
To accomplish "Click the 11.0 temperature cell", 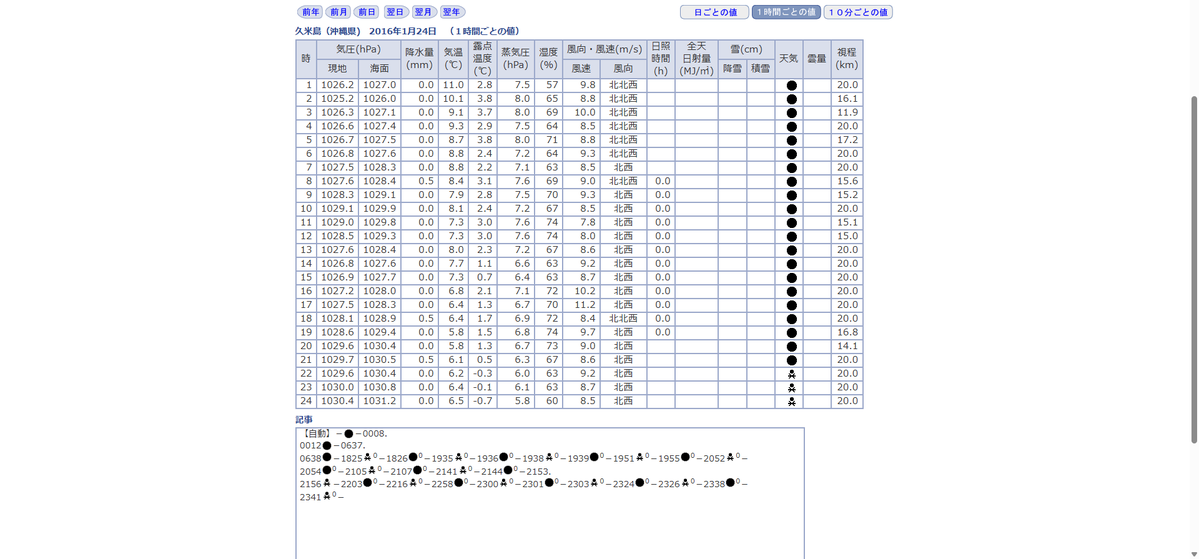I will [x=453, y=85].
